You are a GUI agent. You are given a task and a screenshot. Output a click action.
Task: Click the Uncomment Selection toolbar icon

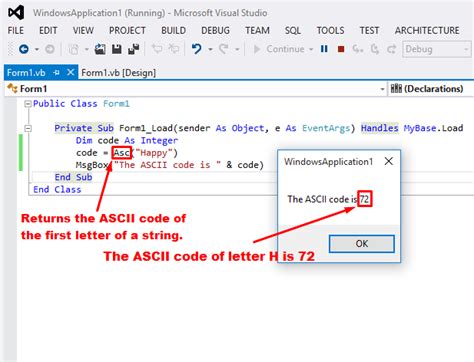(x=174, y=49)
